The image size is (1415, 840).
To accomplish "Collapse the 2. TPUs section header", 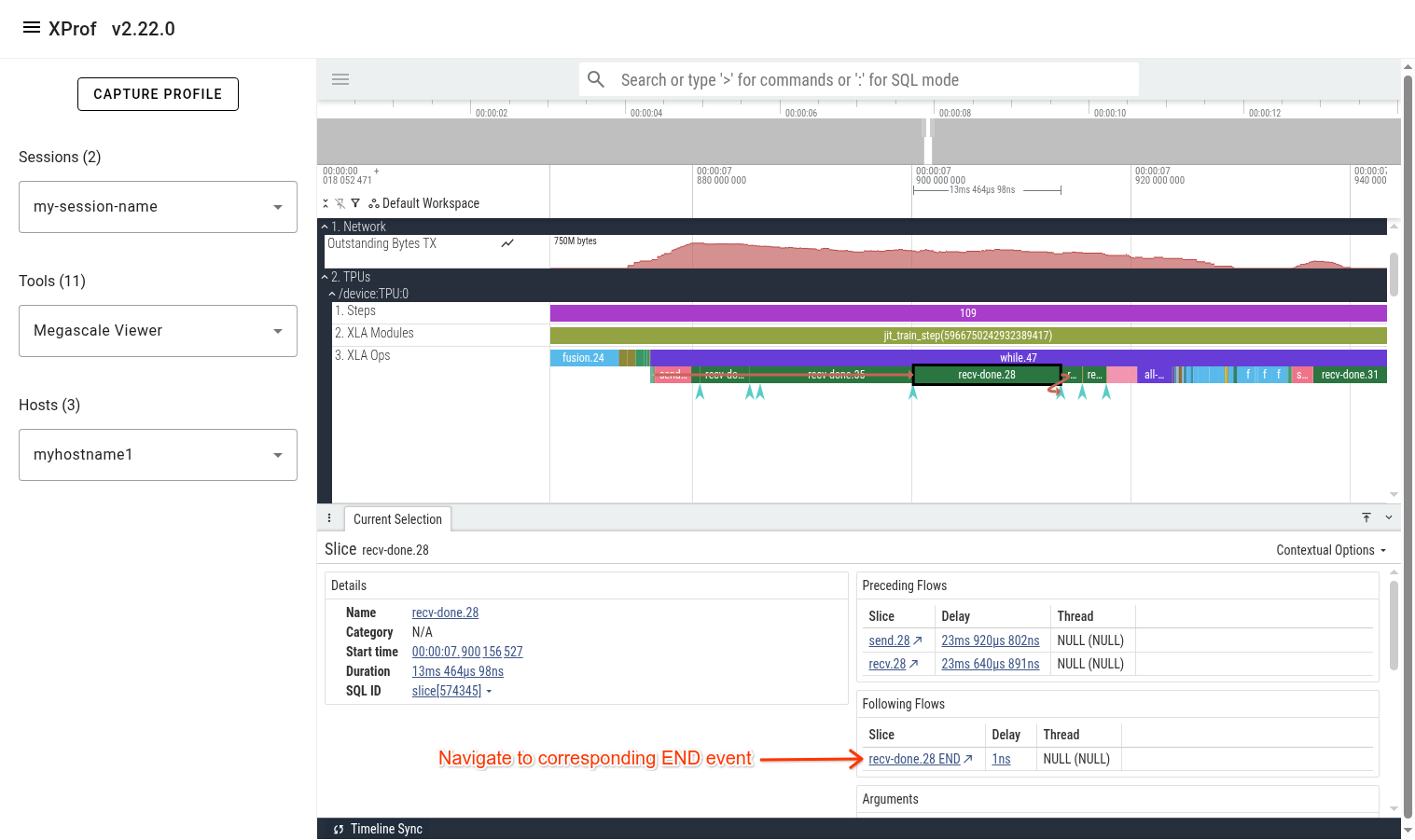I will coord(325,276).
